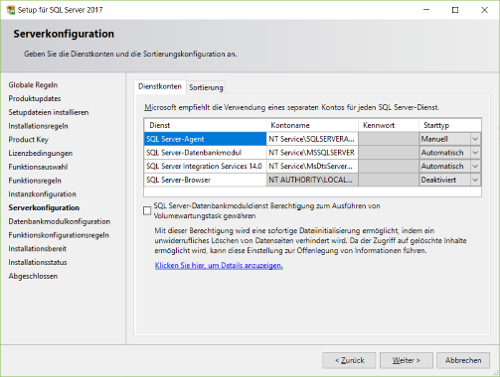The width and height of the screenshot is (500, 377).
Task: Open Starttyp dropdown for SQL Server-Browser
Action: (x=475, y=180)
